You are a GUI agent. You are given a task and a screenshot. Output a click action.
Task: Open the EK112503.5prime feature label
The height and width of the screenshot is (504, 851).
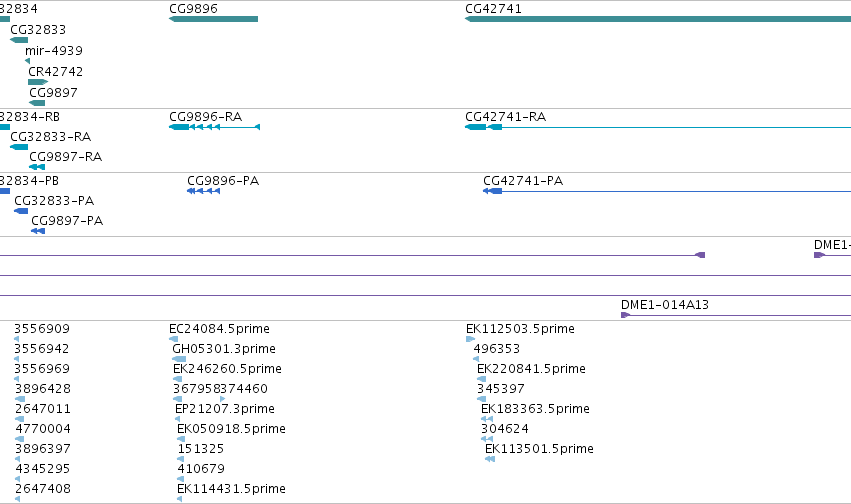click(520, 329)
